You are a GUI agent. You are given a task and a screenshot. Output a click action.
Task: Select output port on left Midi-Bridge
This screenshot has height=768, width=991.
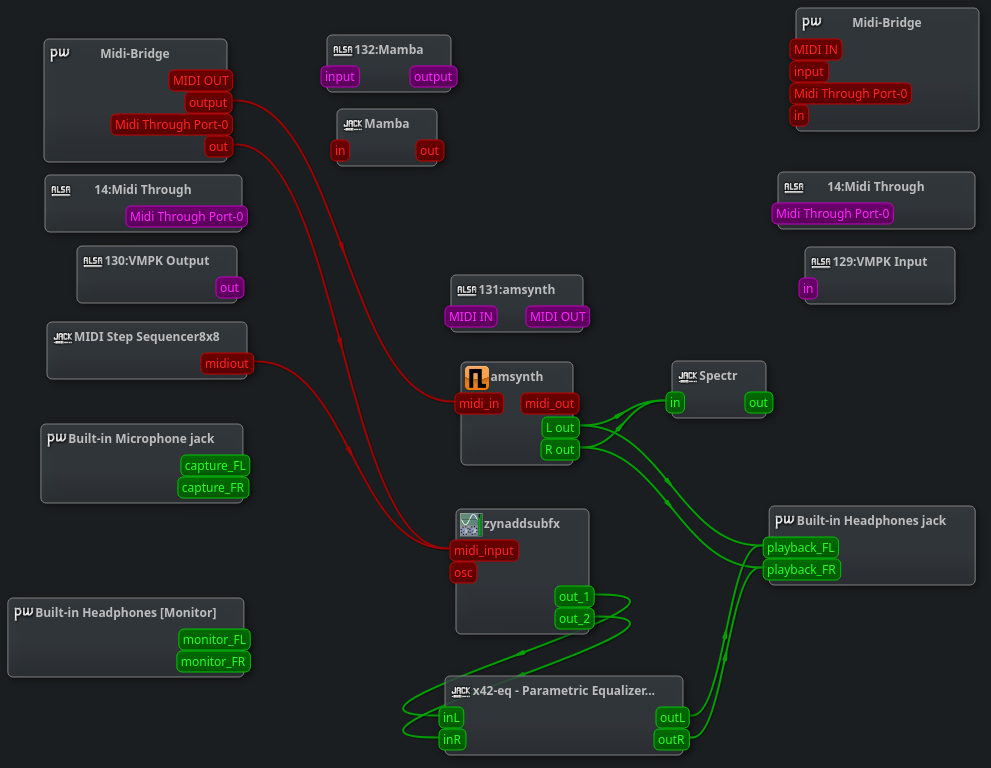[207, 102]
